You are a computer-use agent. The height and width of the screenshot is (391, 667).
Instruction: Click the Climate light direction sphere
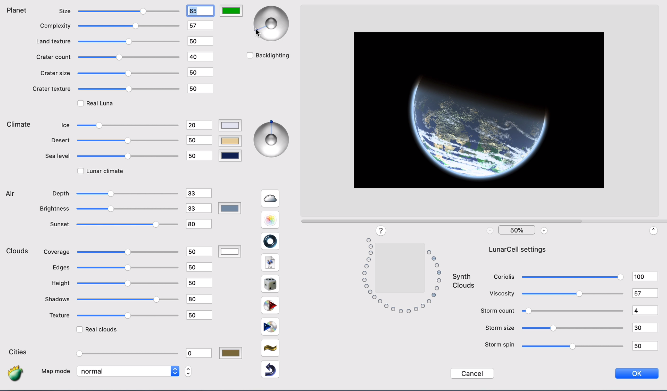pyautogui.click(x=271, y=139)
